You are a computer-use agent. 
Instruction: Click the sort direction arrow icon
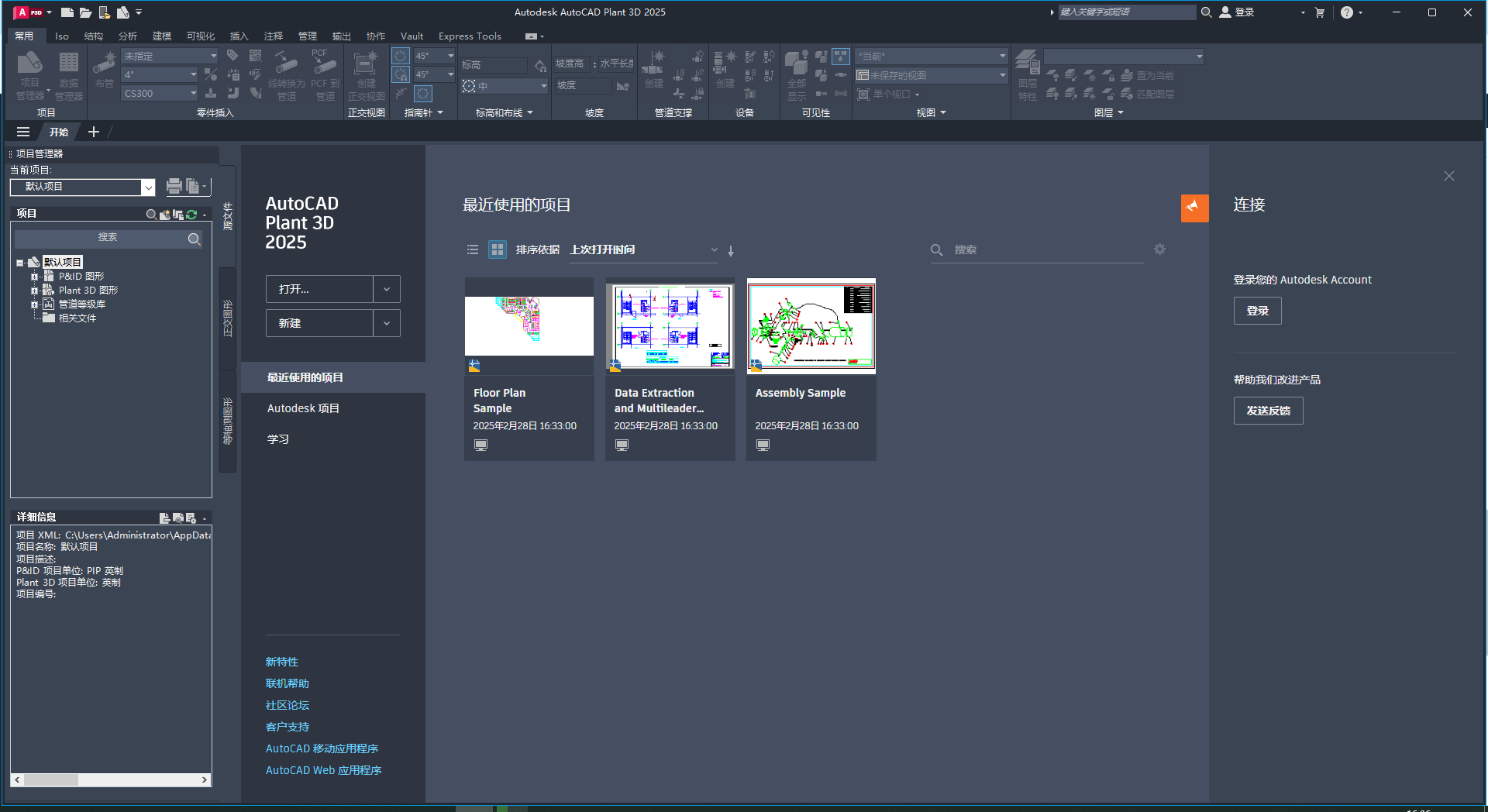pyautogui.click(x=731, y=250)
